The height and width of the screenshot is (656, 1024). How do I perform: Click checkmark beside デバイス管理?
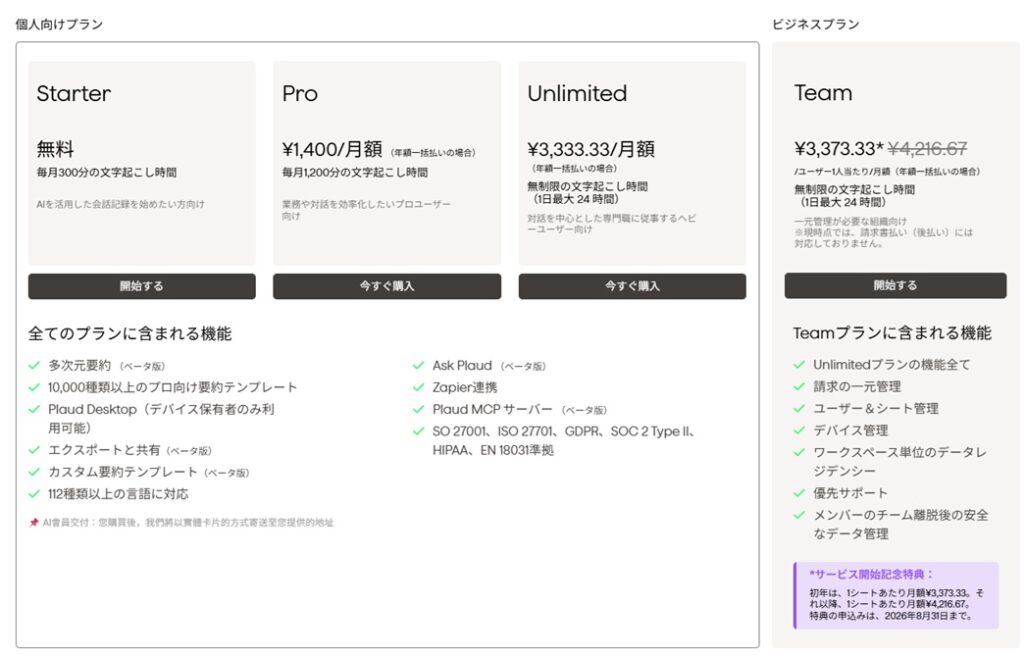coord(799,431)
